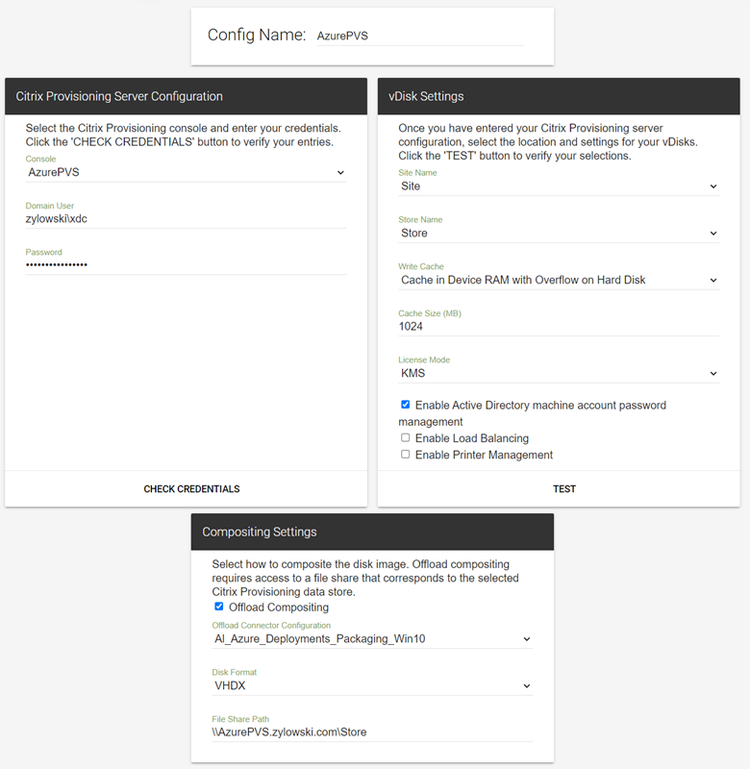
Task: Edit the Config Name field AzurePVS
Action: coord(420,36)
